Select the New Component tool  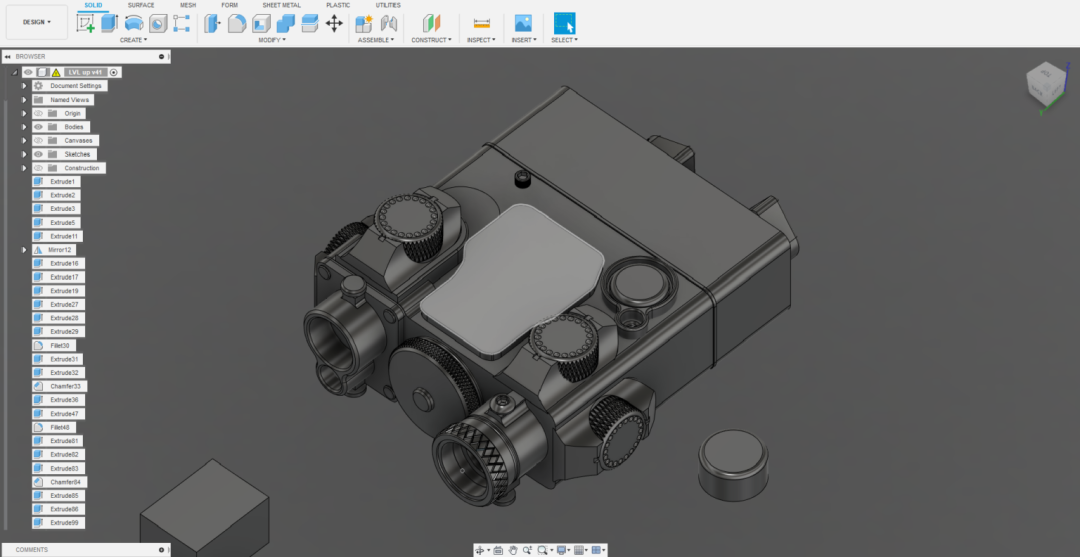click(364, 23)
